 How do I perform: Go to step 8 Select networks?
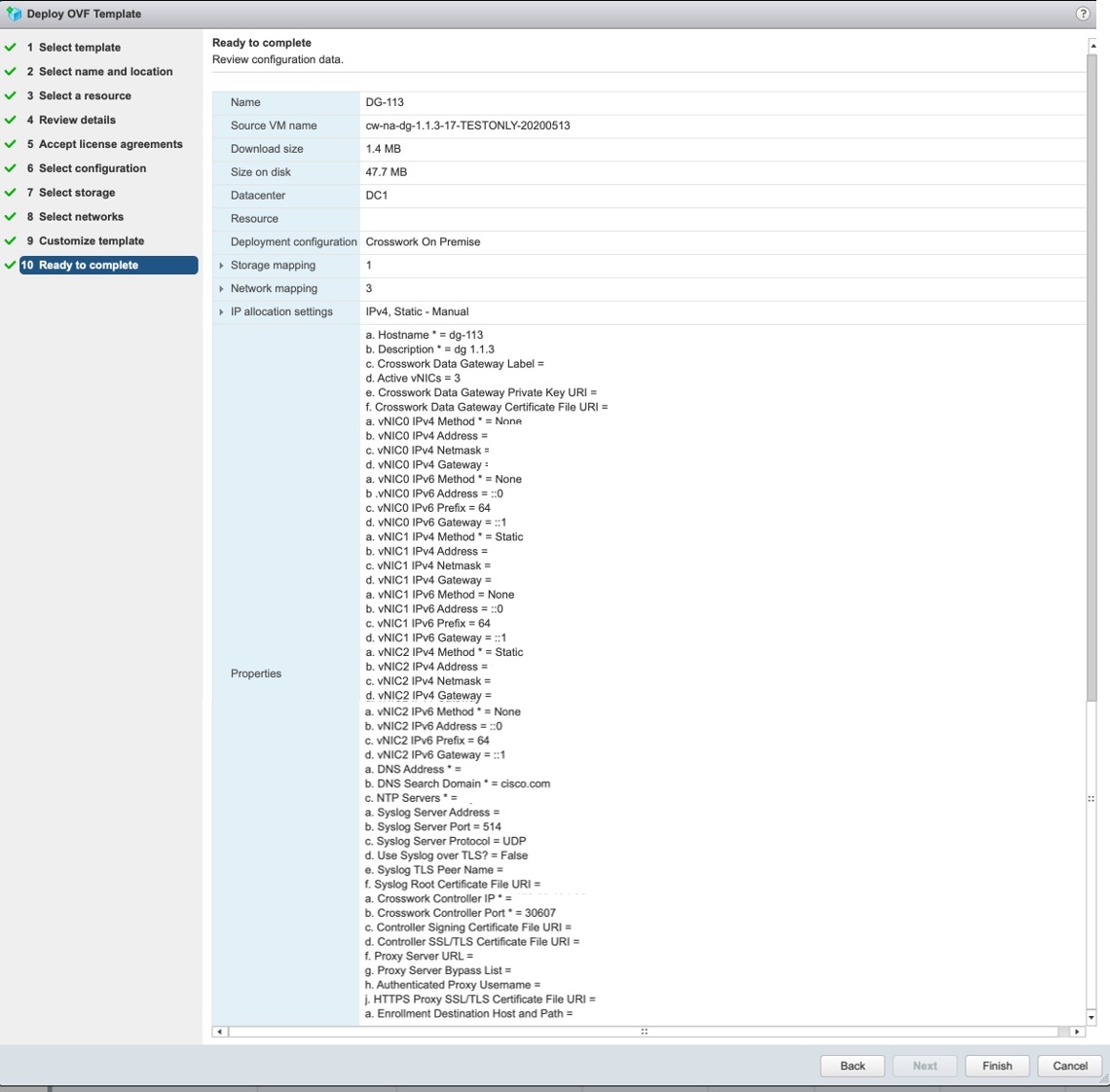[75, 217]
